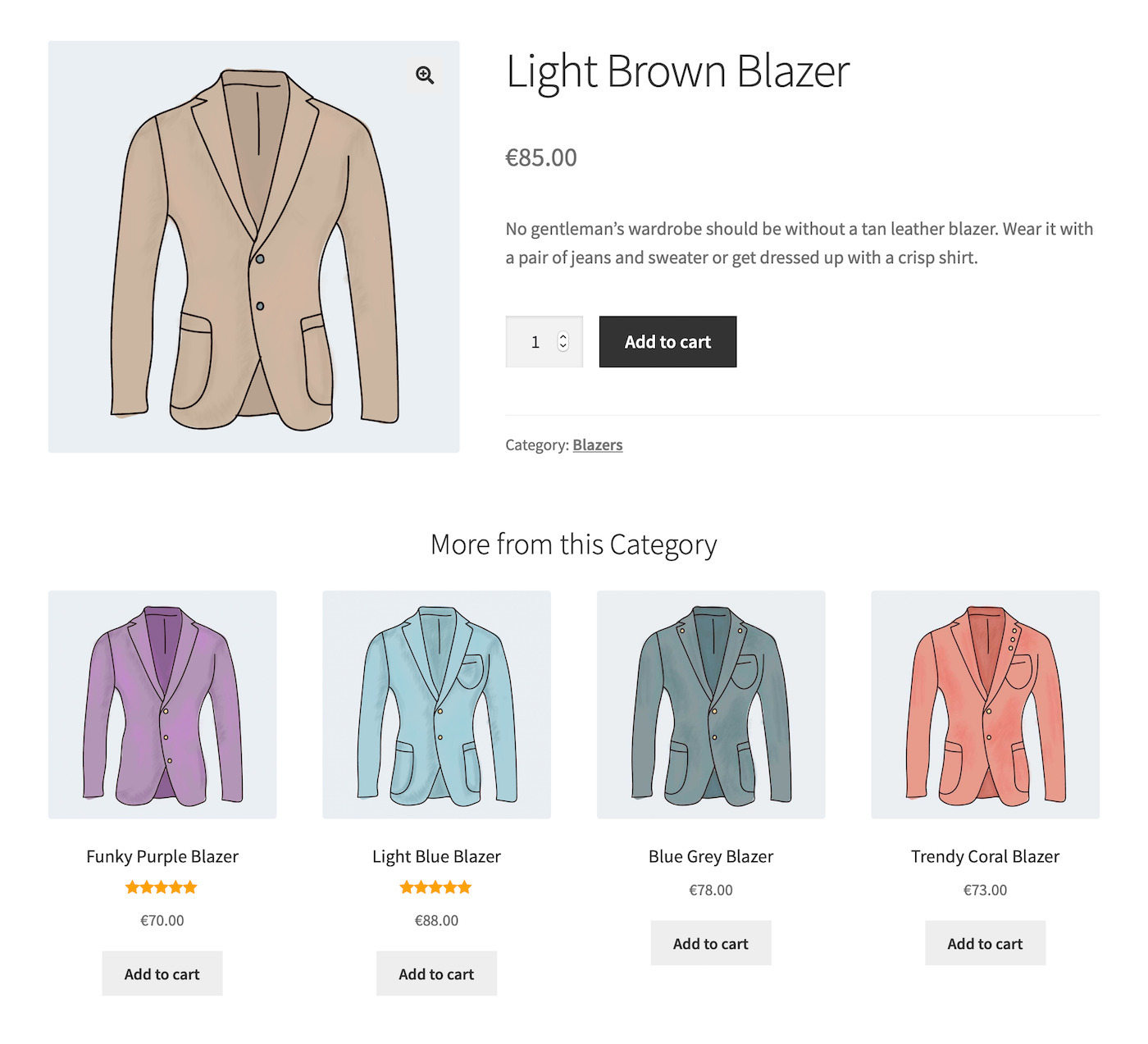Click the Funky Purple Blazer title
1148x1044 pixels.
(x=162, y=857)
